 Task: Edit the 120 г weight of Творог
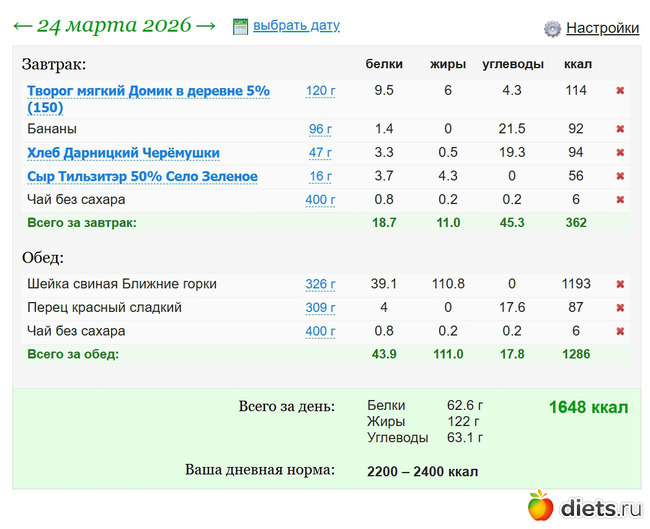(x=320, y=91)
